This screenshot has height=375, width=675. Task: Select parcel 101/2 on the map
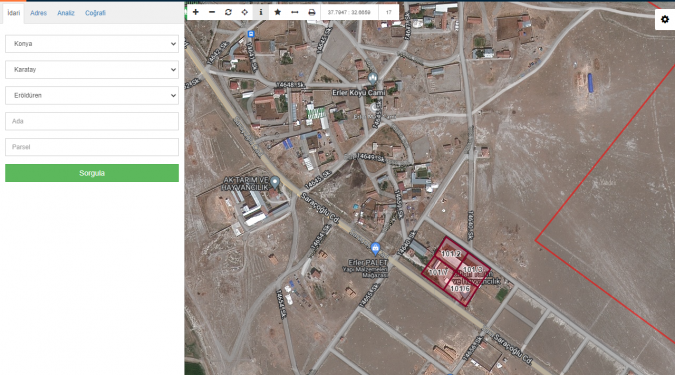coord(450,254)
